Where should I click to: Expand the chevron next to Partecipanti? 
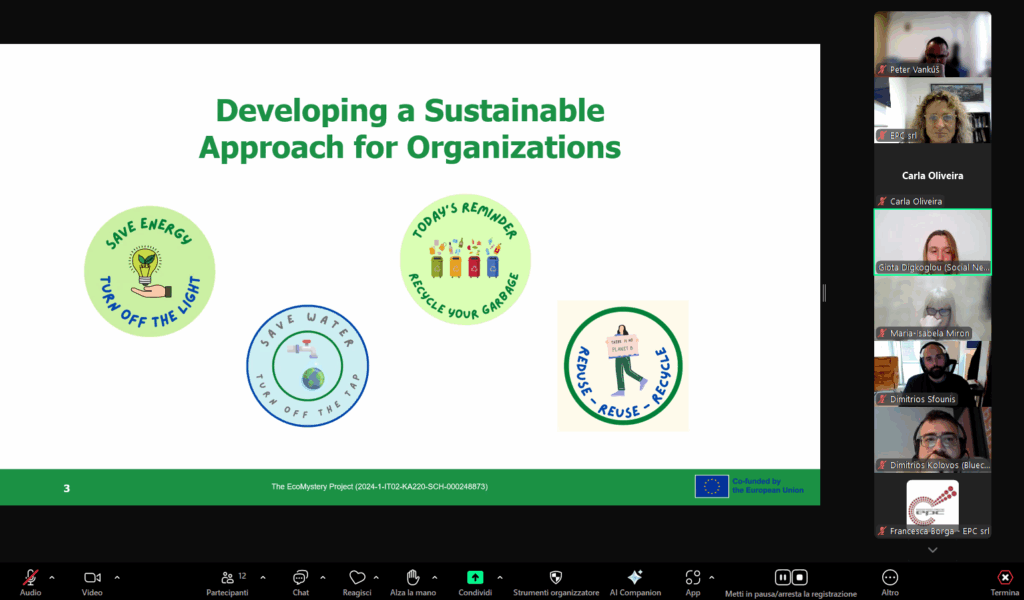(x=263, y=577)
